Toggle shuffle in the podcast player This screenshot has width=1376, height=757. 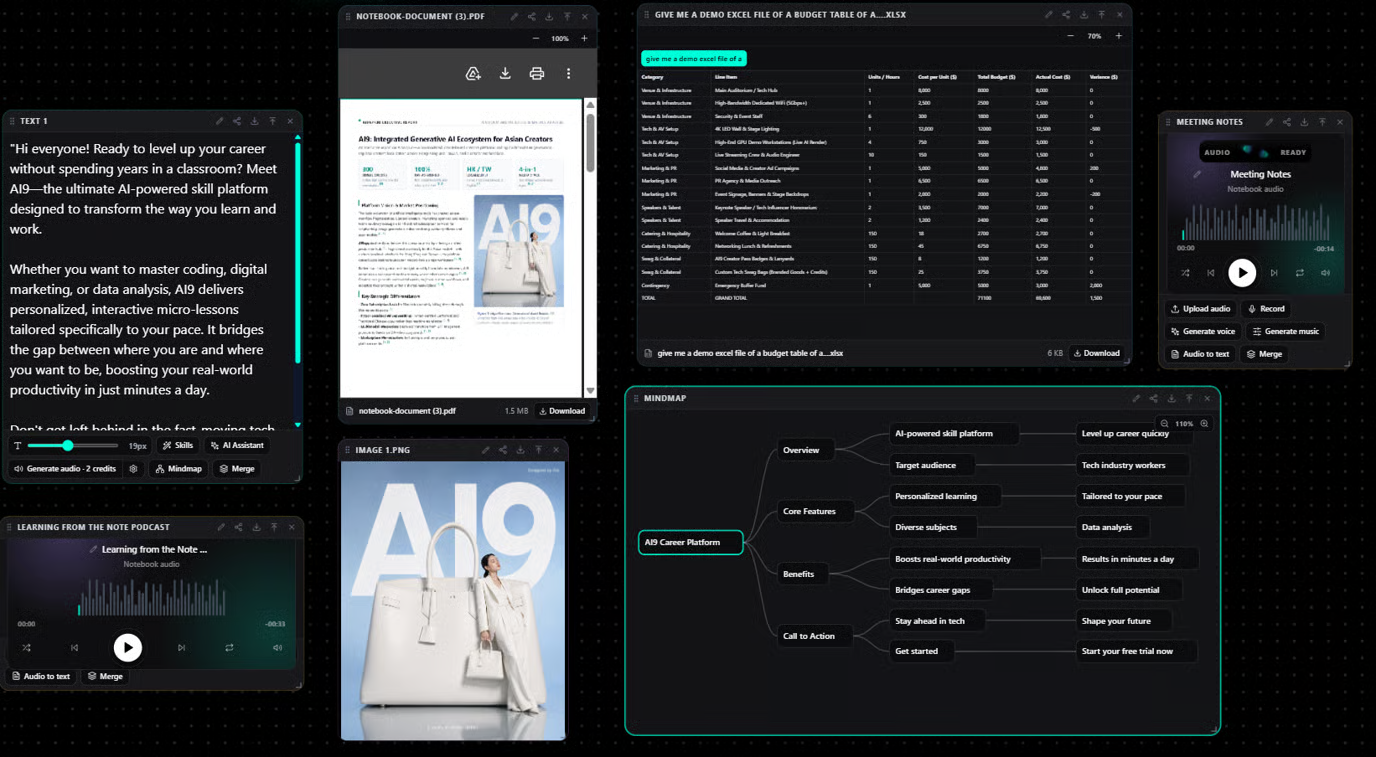pyautogui.click(x=26, y=648)
